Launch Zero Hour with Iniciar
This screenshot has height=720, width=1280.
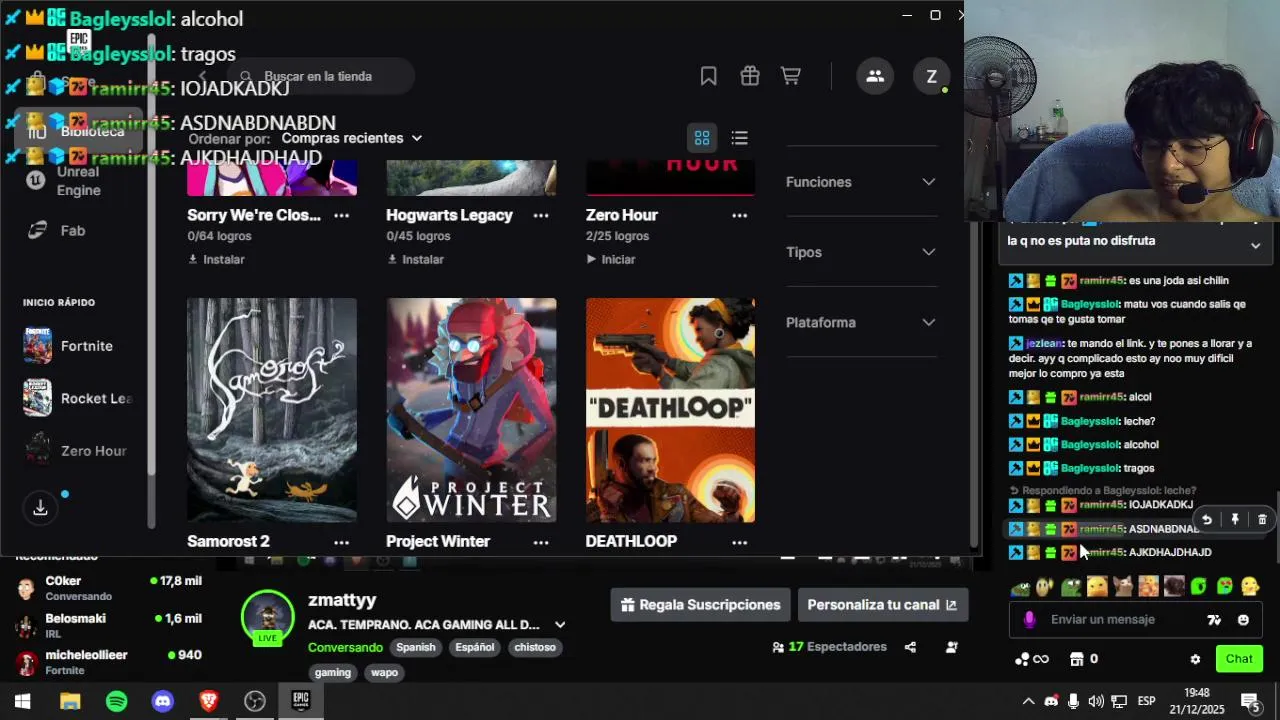611,259
